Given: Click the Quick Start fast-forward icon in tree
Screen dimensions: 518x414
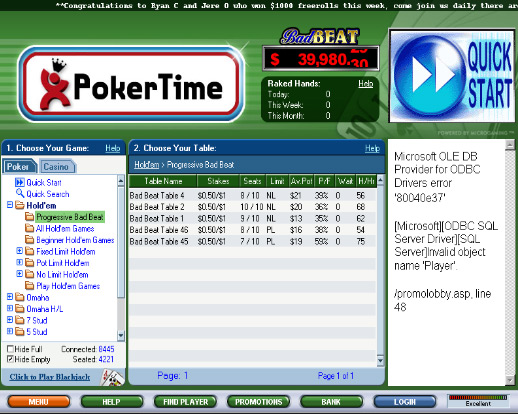Looking at the screenshot, I should click(20, 182).
